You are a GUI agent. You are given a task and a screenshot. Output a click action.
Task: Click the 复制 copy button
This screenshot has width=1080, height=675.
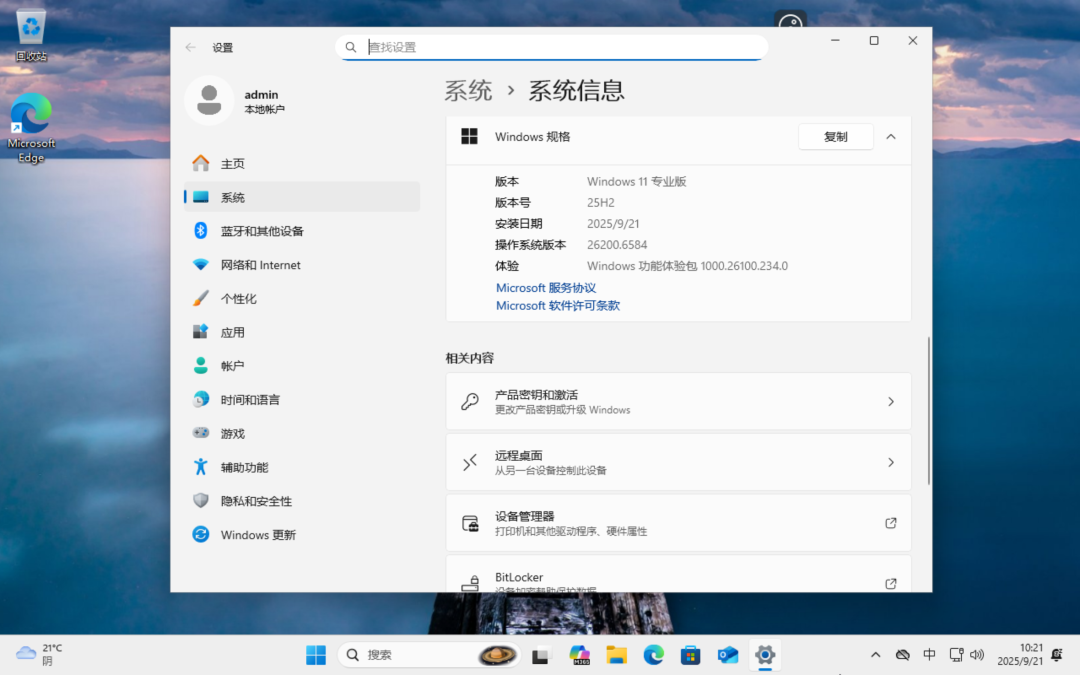click(x=835, y=136)
